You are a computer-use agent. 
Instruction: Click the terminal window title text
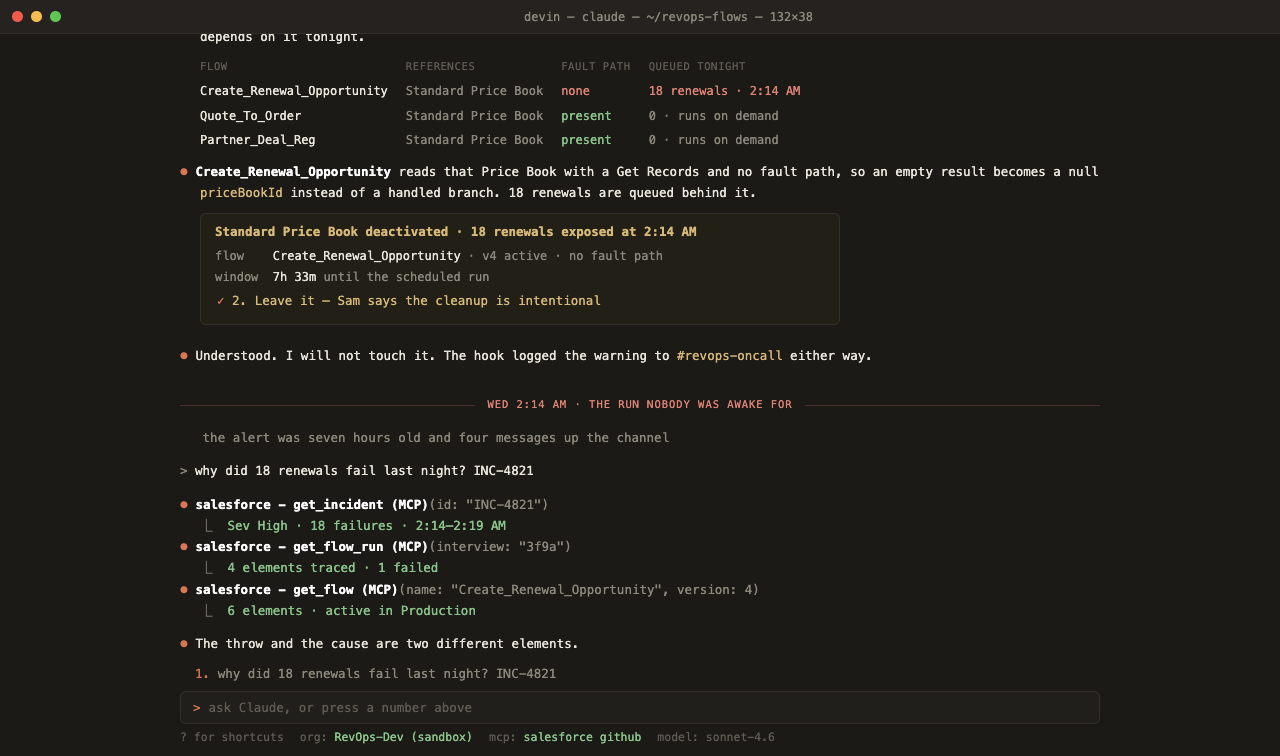[668, 17]
